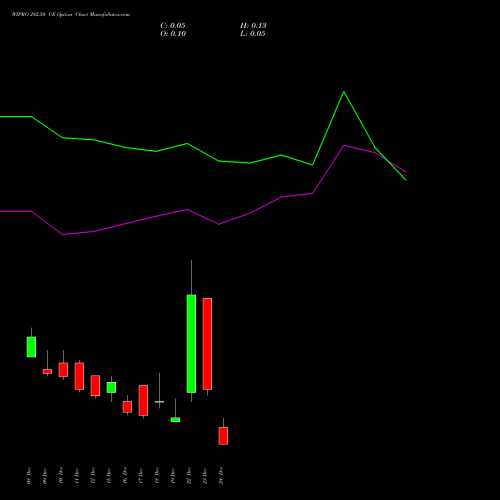Select the high value 'H: 0.13'

pyautogui.click(x=253, y=26)
